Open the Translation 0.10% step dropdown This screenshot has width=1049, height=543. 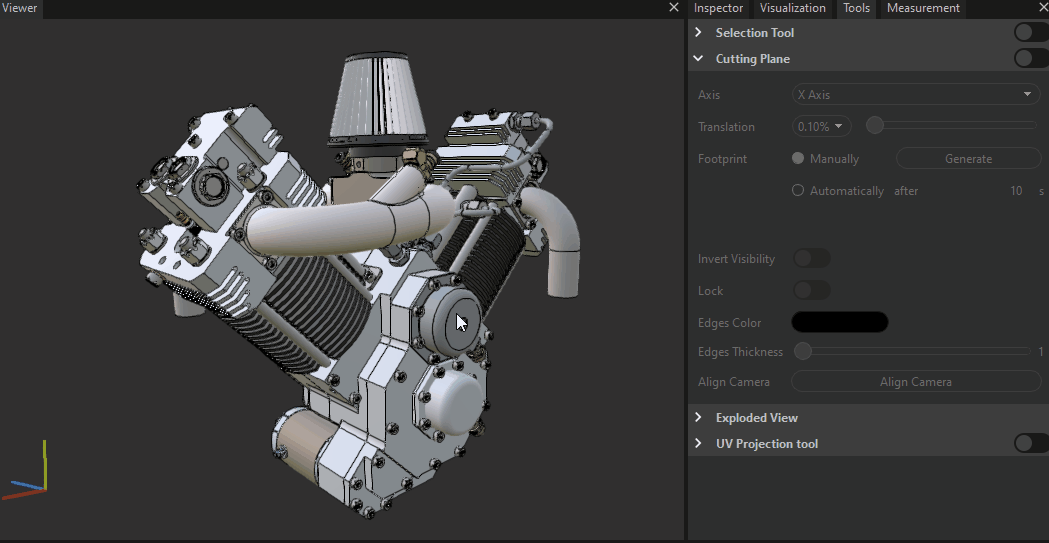821,127
